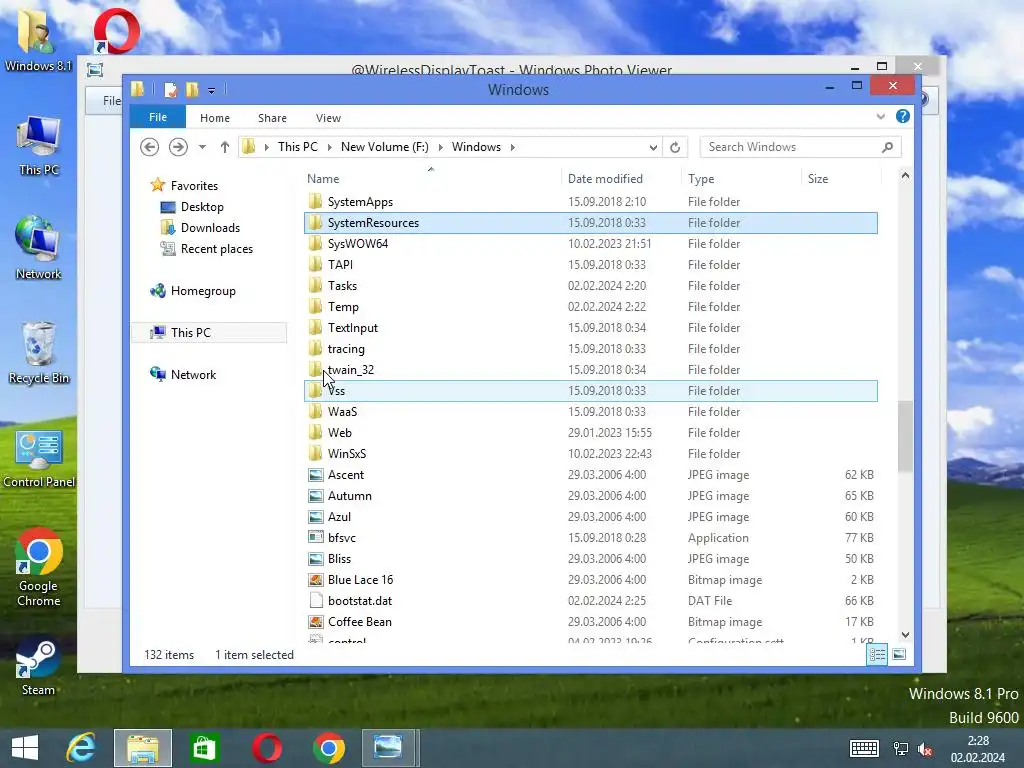Image resolution: width=1024 pixels, height=768 pixels.
Task: Open the File menu tab
Action: (x=158, y=117)
